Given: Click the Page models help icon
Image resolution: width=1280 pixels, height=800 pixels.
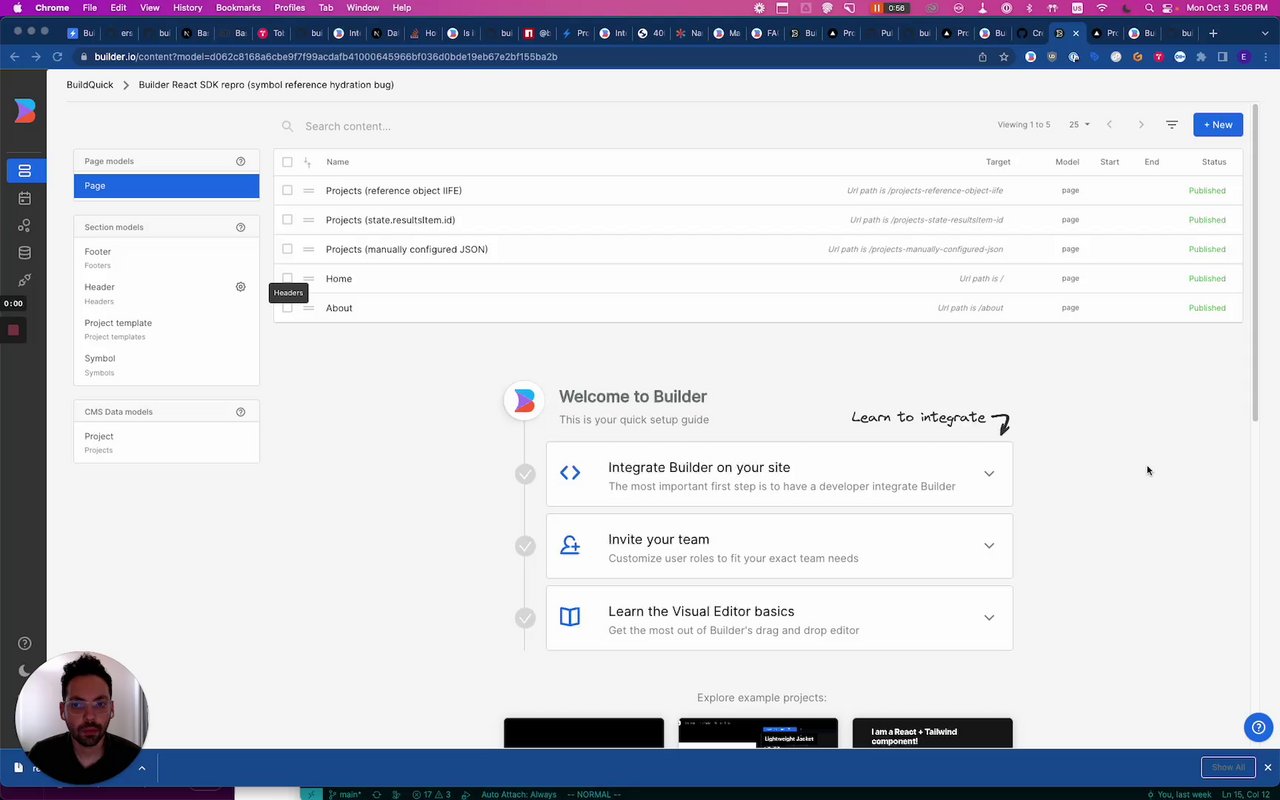Looking at the screenshot, I should (x=240, y=161).
